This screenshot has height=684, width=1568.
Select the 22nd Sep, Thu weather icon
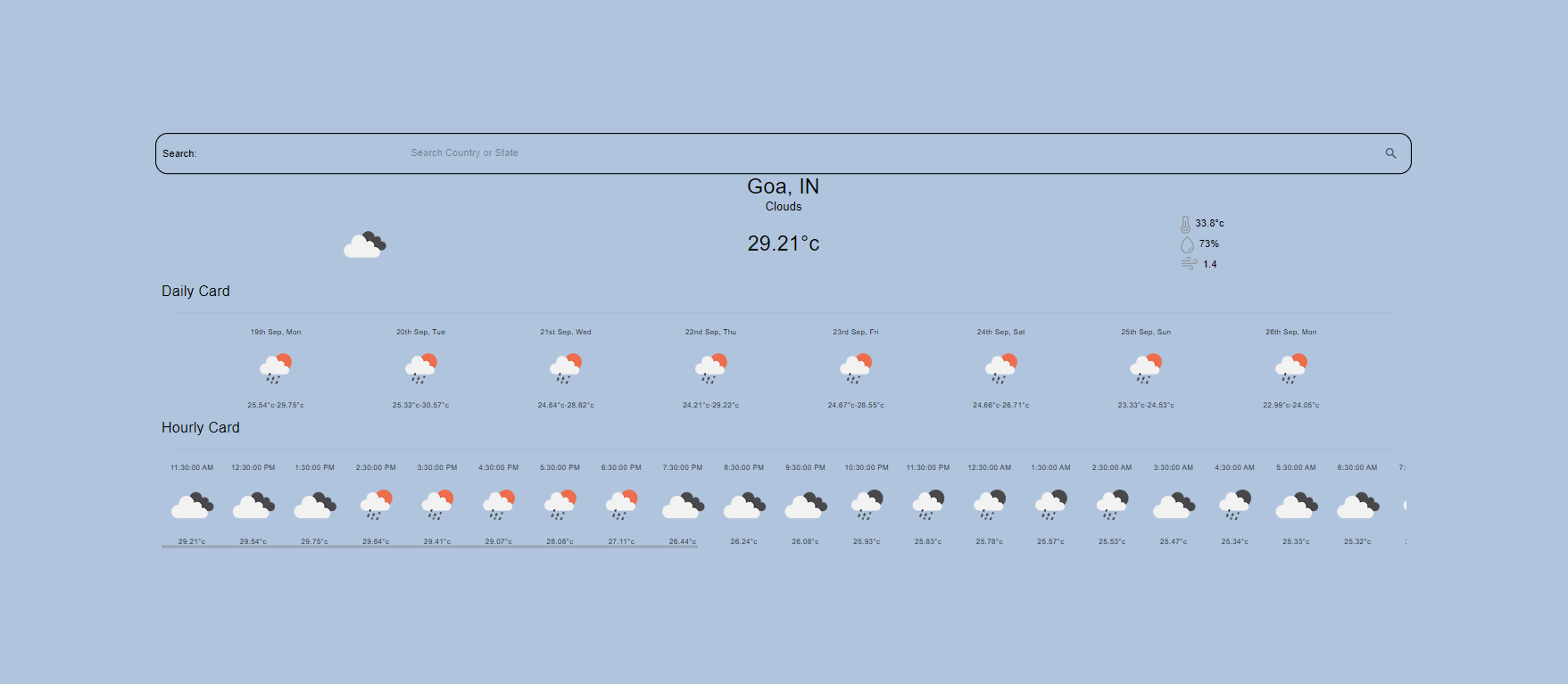pyautogui.click(x=711, y=367)
